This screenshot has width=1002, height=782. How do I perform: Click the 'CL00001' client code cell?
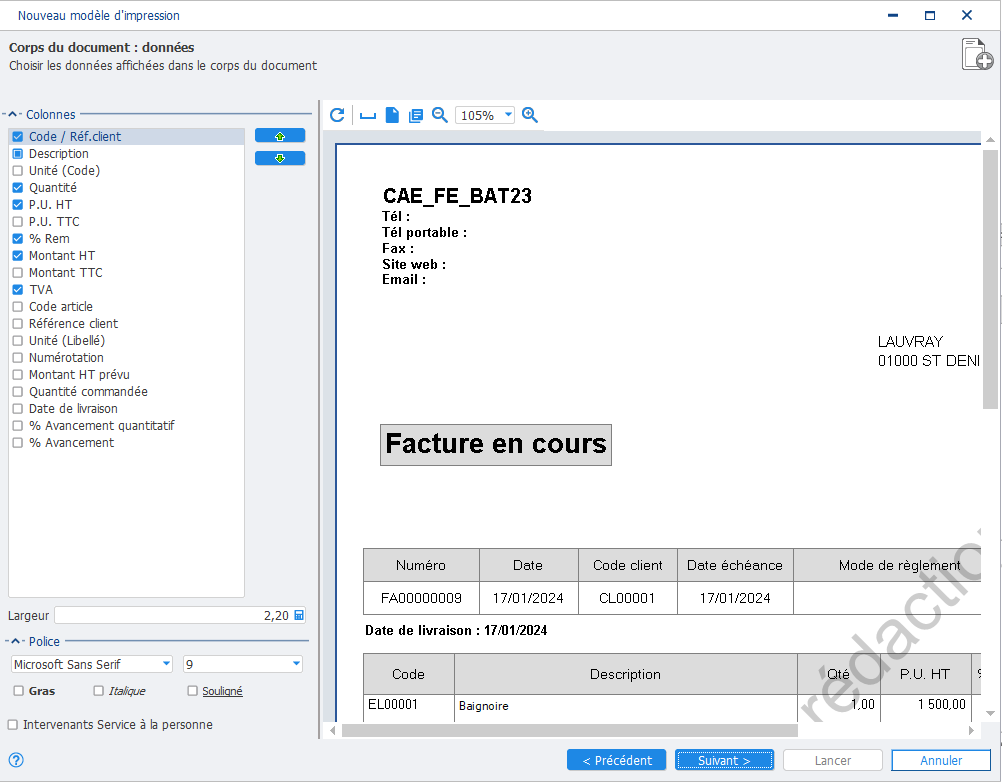point(628,598)
